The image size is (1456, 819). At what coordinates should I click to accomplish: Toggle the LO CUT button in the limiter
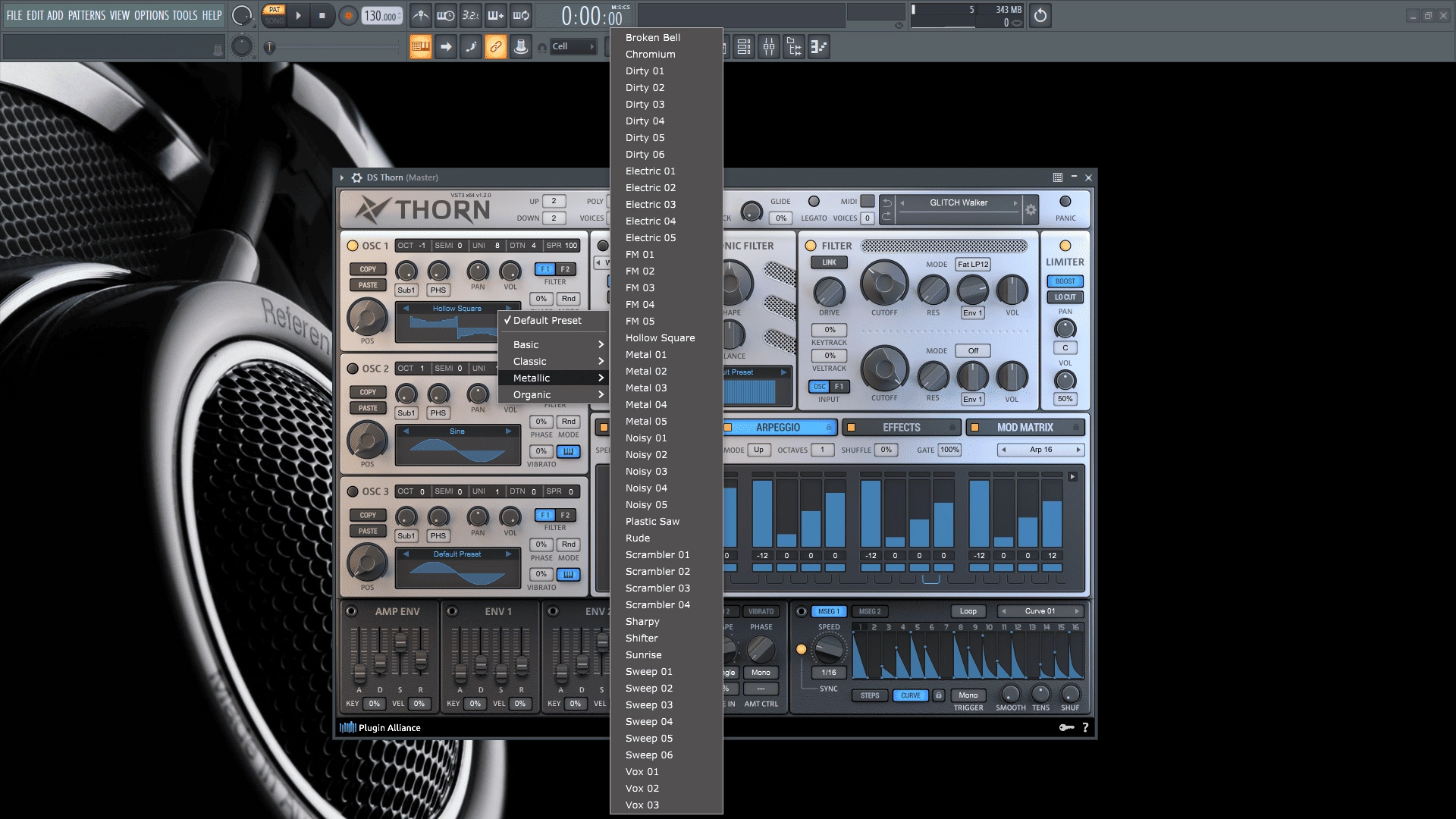point(1065,297)
